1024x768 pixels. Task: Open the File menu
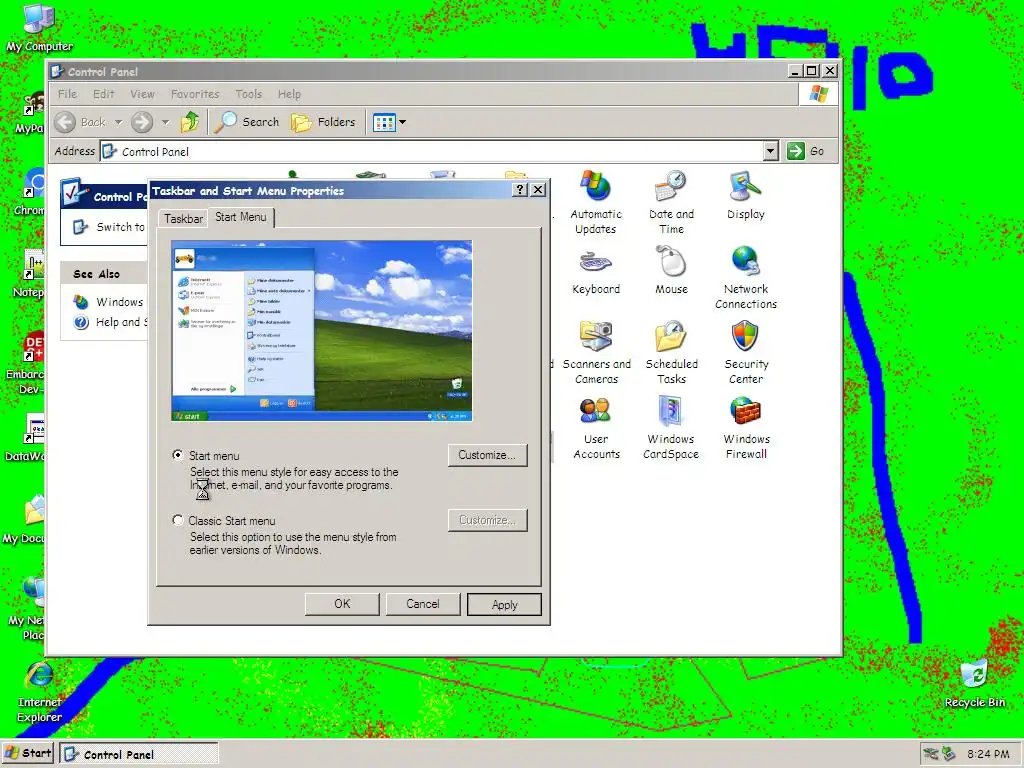[x=67, y=94]
